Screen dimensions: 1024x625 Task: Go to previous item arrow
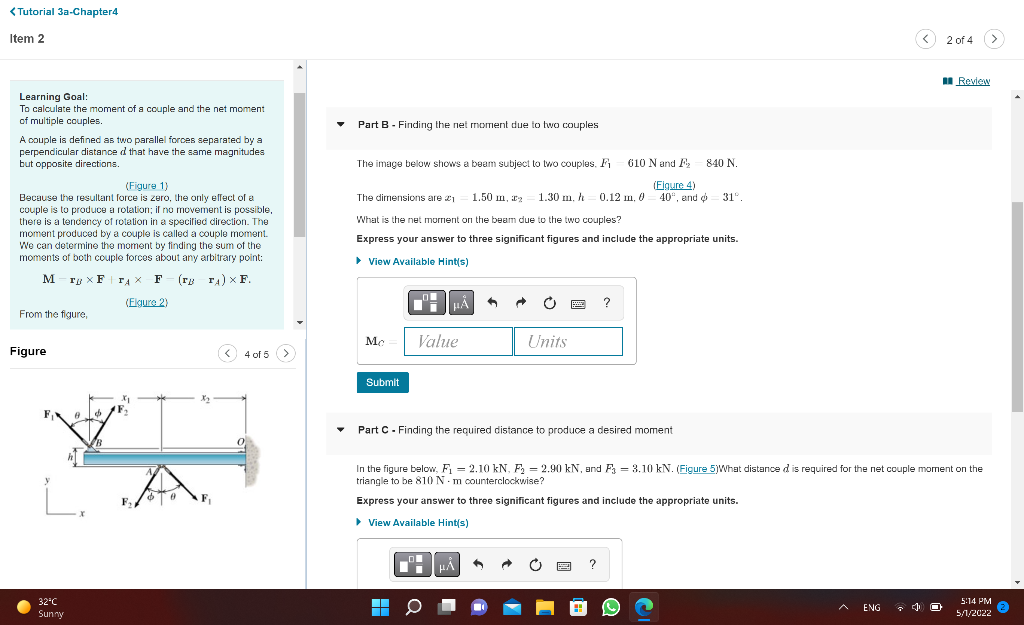point(925,39)
